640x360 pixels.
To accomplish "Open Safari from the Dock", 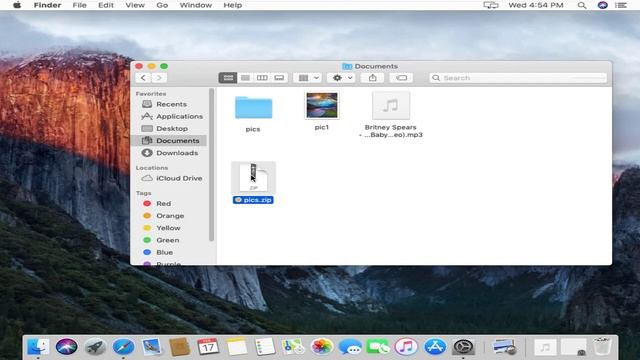I will (123, 347).
